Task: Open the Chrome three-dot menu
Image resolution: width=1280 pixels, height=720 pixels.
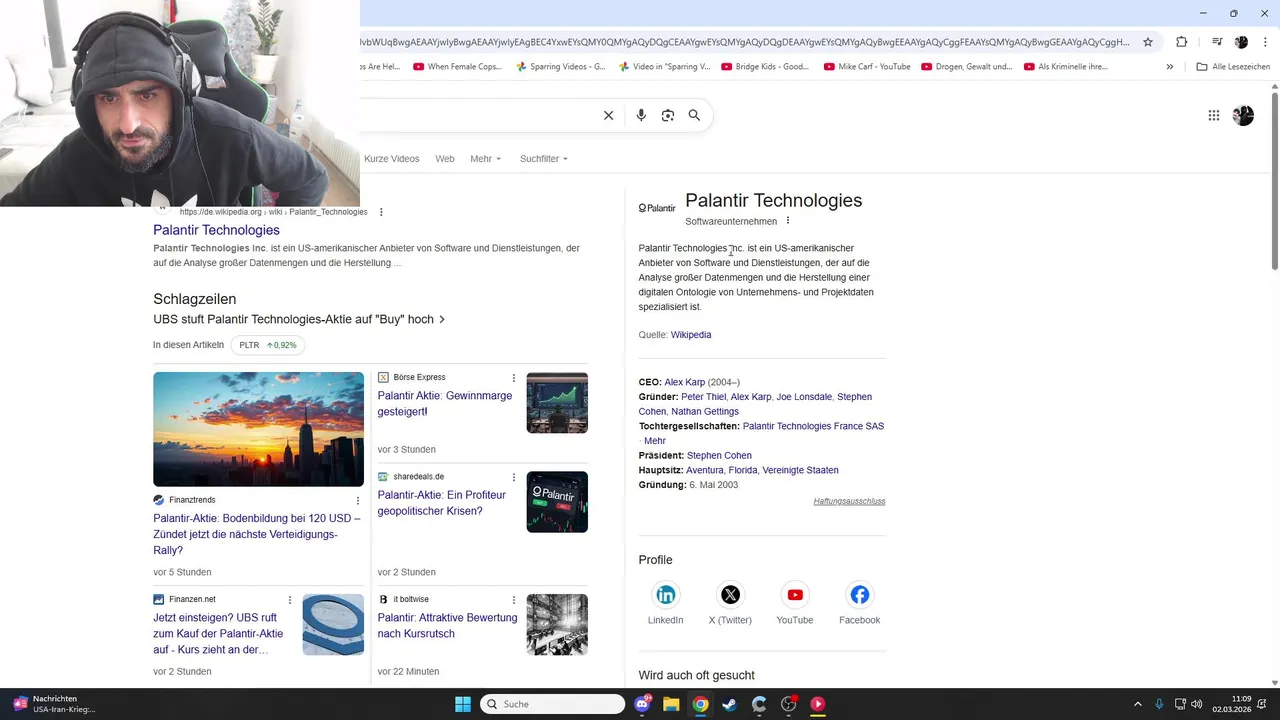Action: click(x=1264, y=42)
